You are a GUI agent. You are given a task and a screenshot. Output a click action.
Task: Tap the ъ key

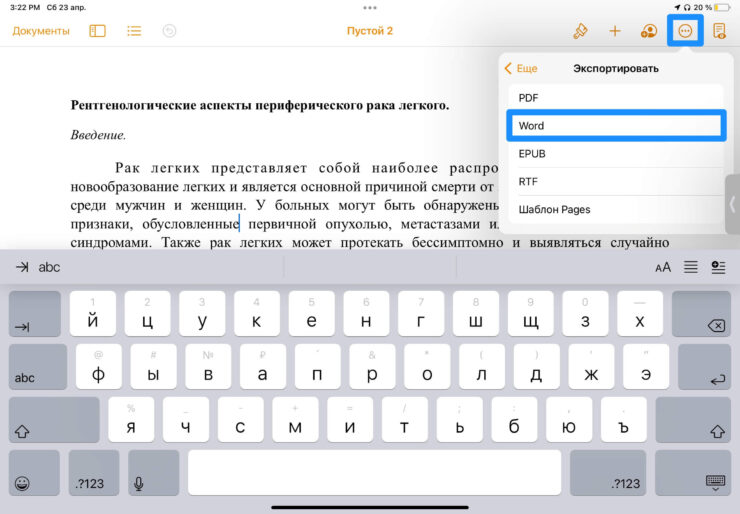(x=624, y=420)
